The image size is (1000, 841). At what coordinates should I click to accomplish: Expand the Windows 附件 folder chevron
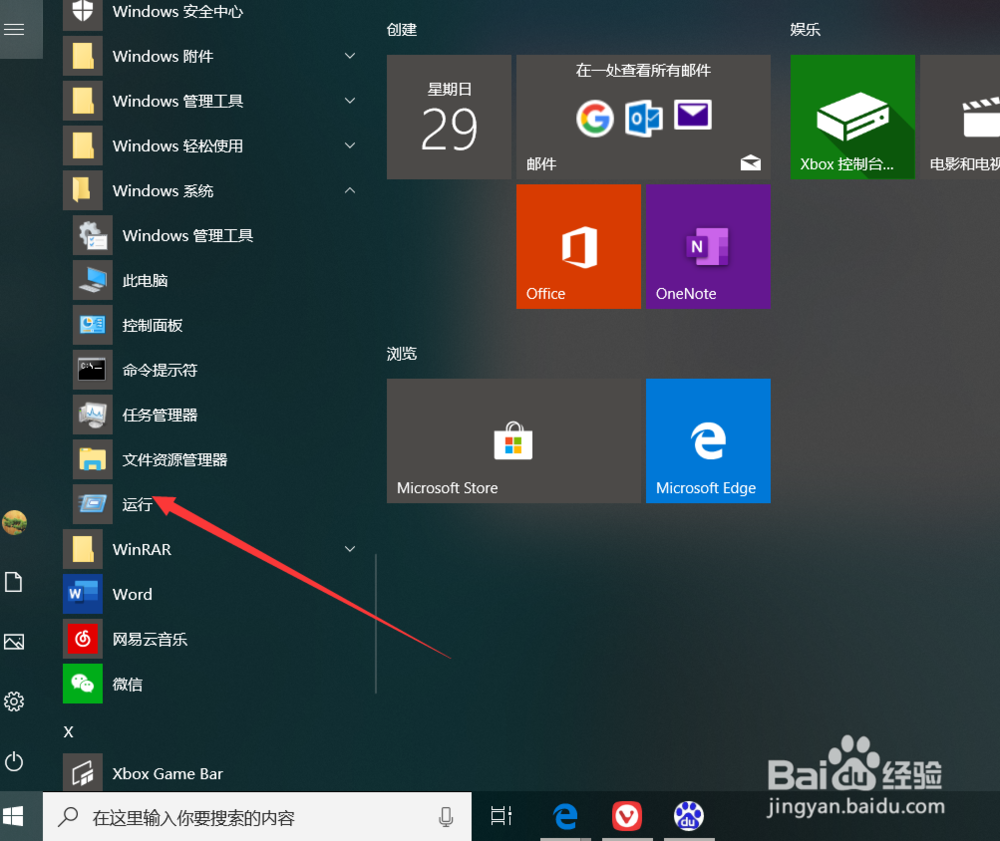coord(349,56)
